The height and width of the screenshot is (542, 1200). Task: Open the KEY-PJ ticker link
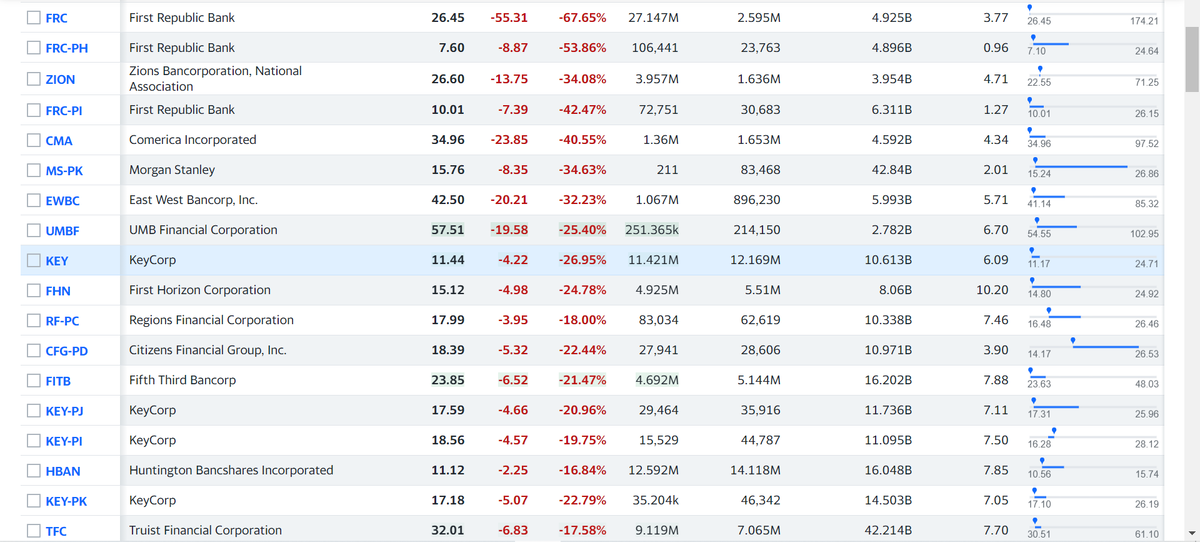pos(64,412)
